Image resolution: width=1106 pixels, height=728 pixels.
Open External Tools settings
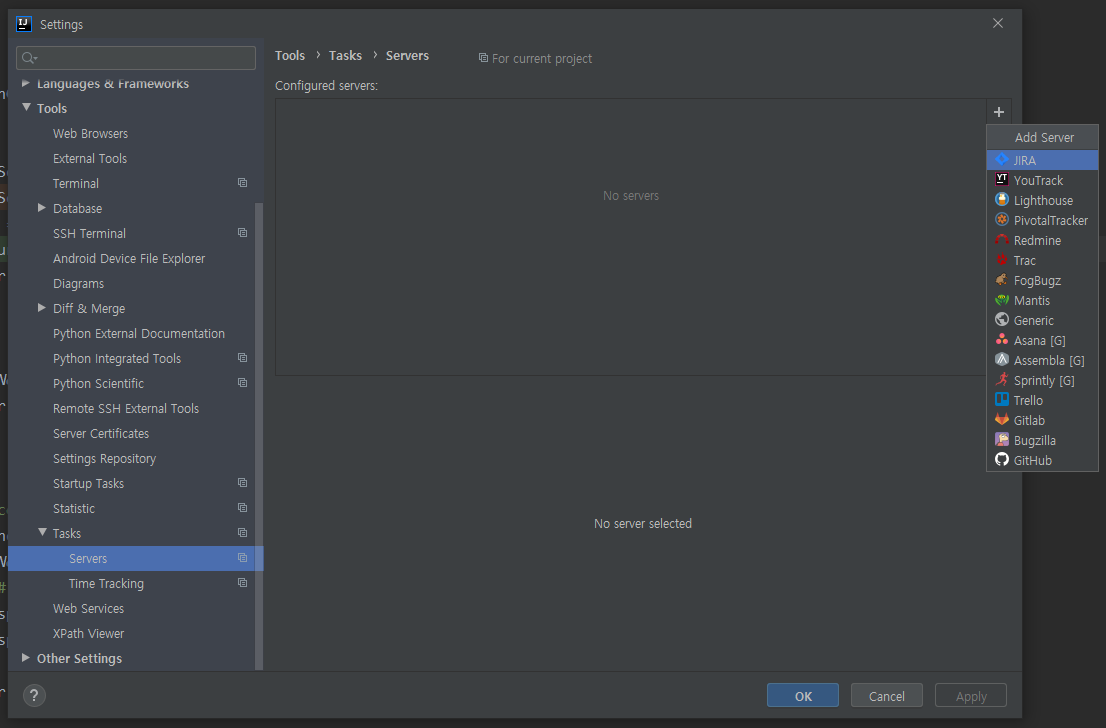pos(90,158)
